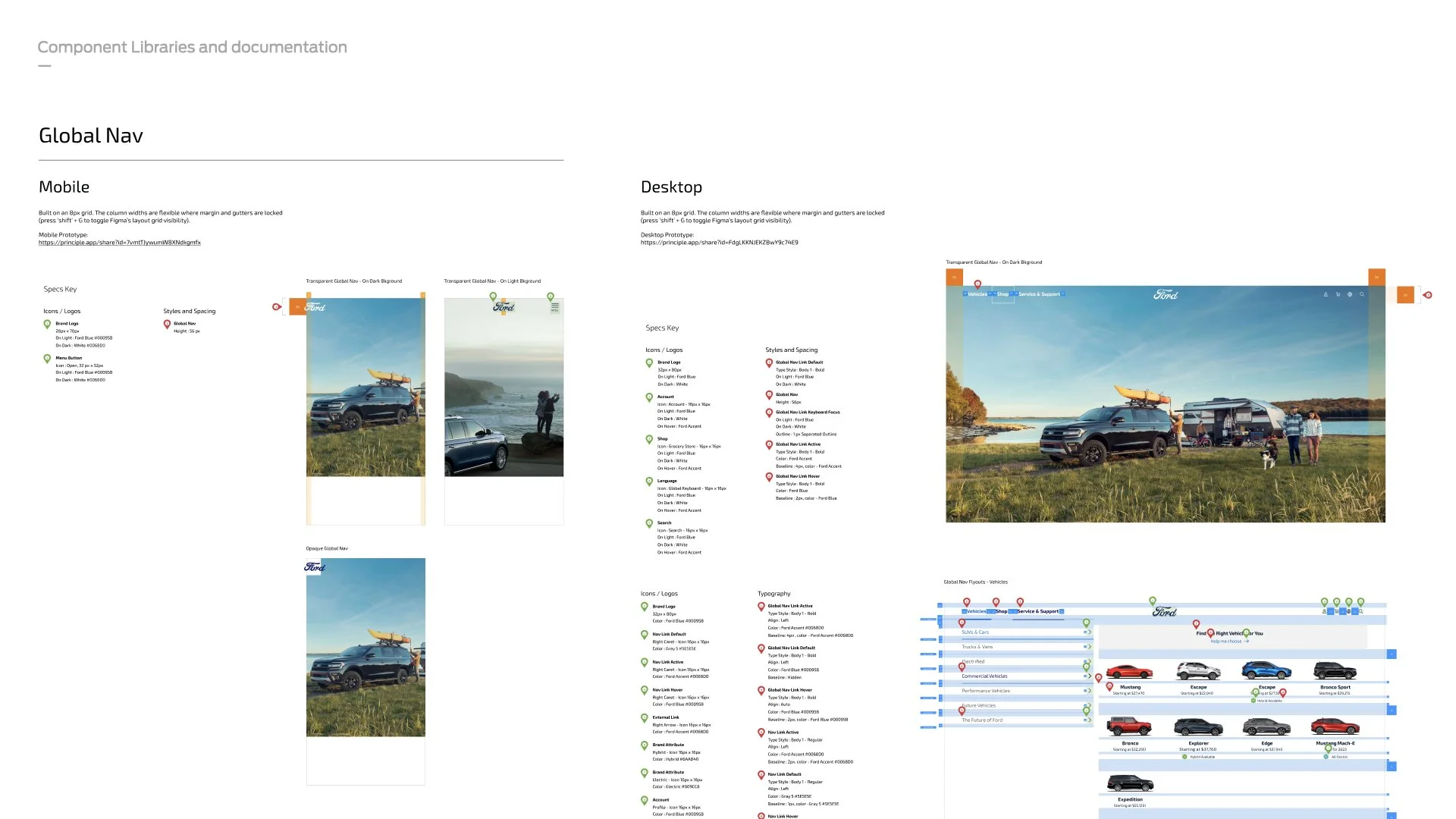
Task: Click the search icon in the Vehicles flyout nav
Action: click(x=1361, y=611)
